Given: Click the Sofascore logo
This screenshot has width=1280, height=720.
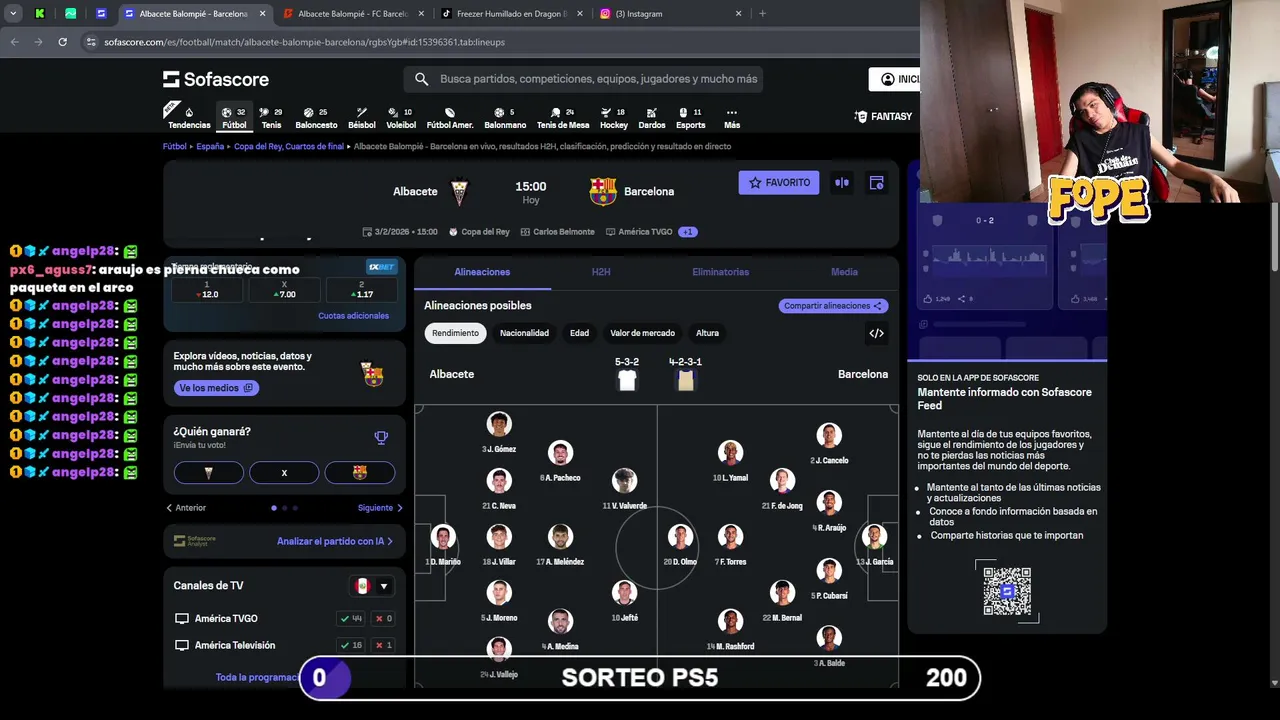Looking at the screenshot, I should [x=216, y=79].
